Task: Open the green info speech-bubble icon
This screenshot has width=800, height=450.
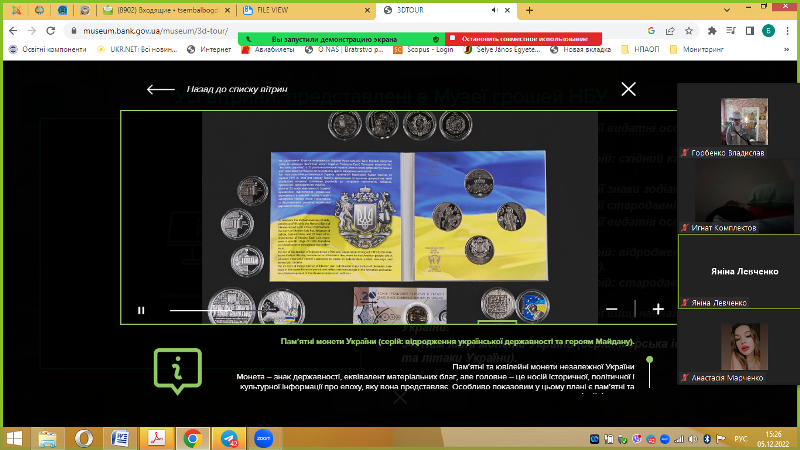Action: click(178, 371)
